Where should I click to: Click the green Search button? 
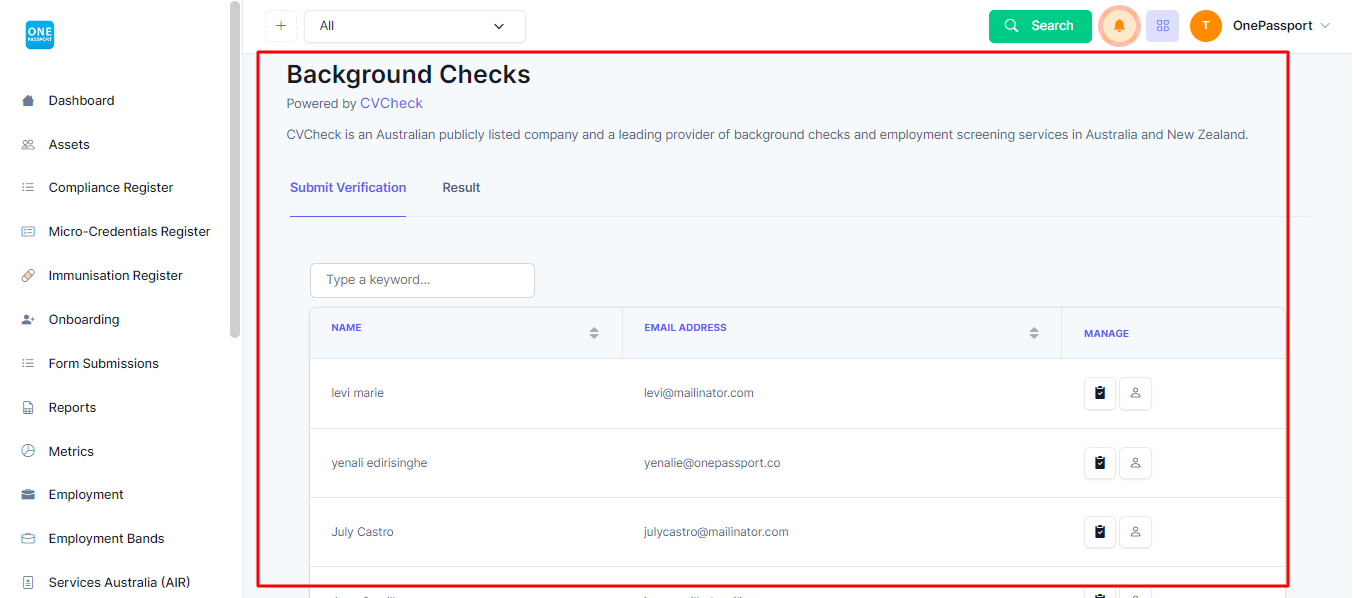click(1040, 26)
